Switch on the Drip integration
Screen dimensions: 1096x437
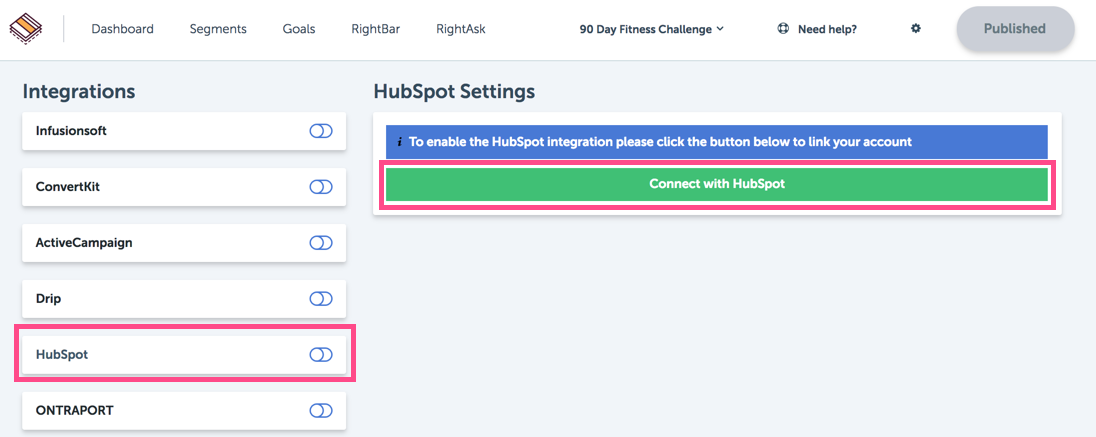click(x=321, y=299)
